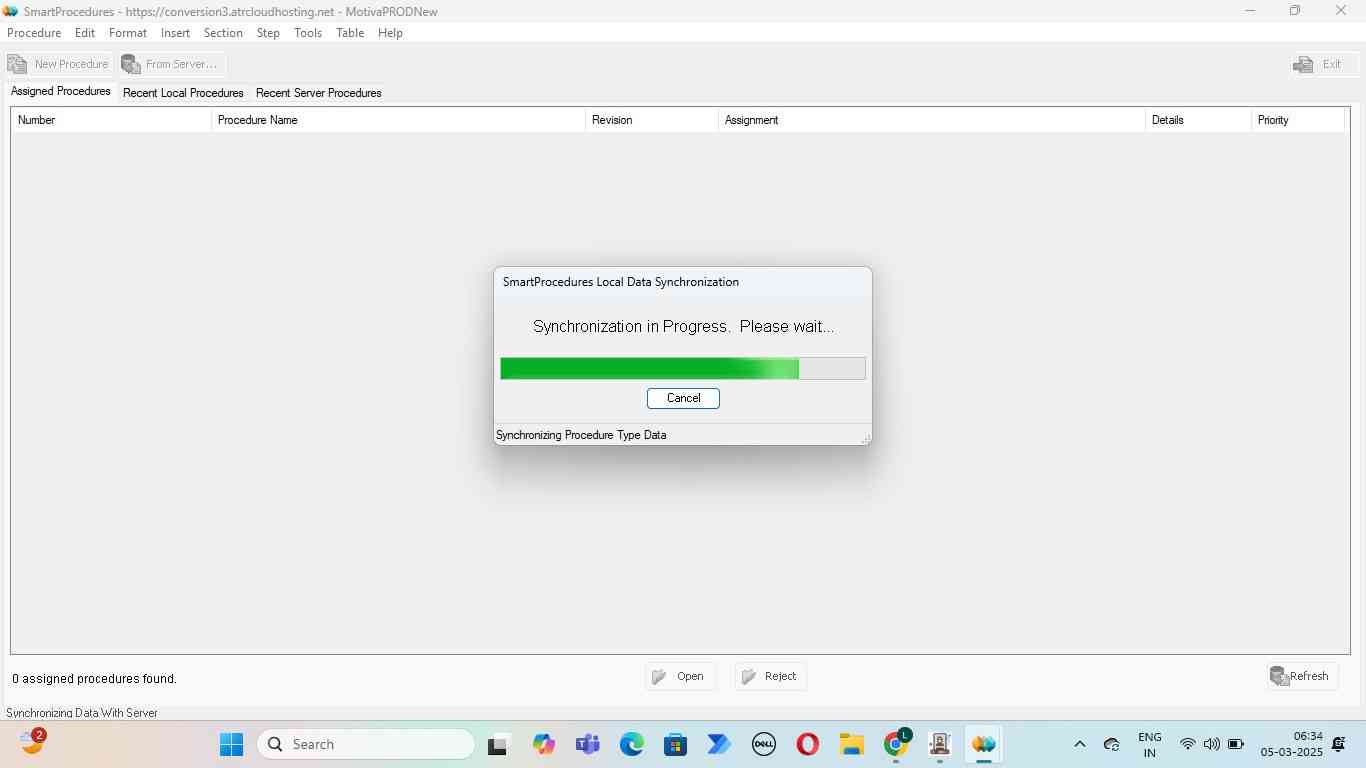Click the Open button below the list

pyautogui.click(x=680, y=677)
